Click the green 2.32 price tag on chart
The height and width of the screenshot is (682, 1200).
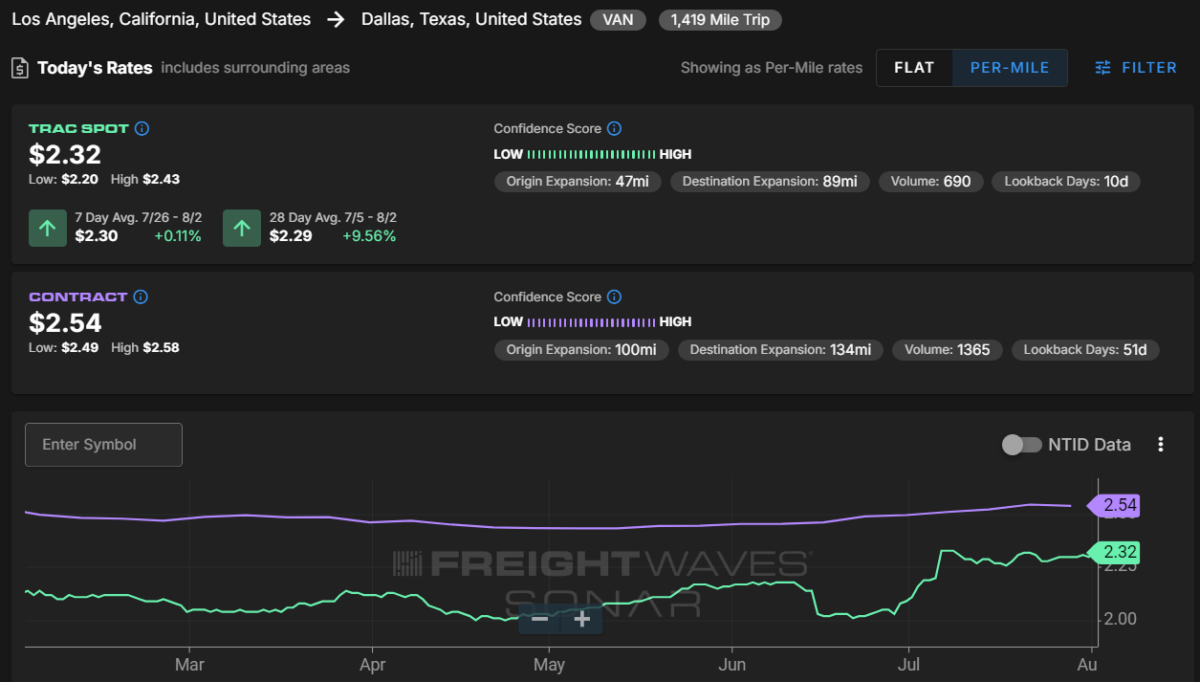click(1113, 552)
